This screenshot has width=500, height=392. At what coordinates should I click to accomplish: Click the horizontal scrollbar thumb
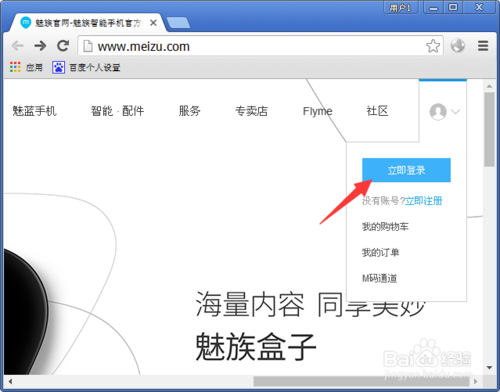coord(362,381)
